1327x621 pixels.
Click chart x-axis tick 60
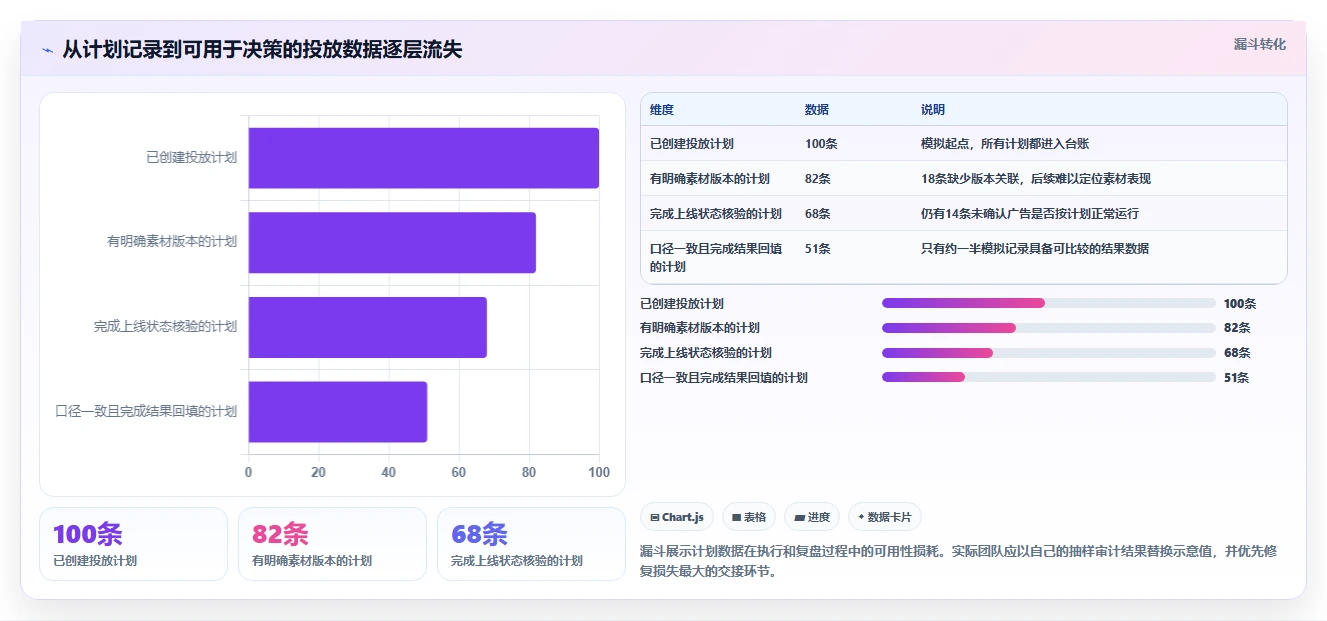(459, 473)
